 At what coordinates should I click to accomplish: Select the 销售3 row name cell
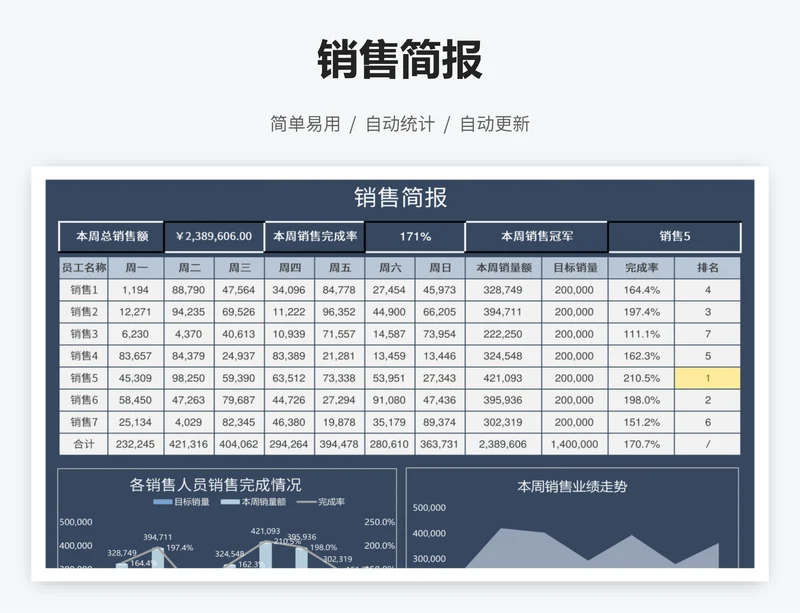point(84,334)
